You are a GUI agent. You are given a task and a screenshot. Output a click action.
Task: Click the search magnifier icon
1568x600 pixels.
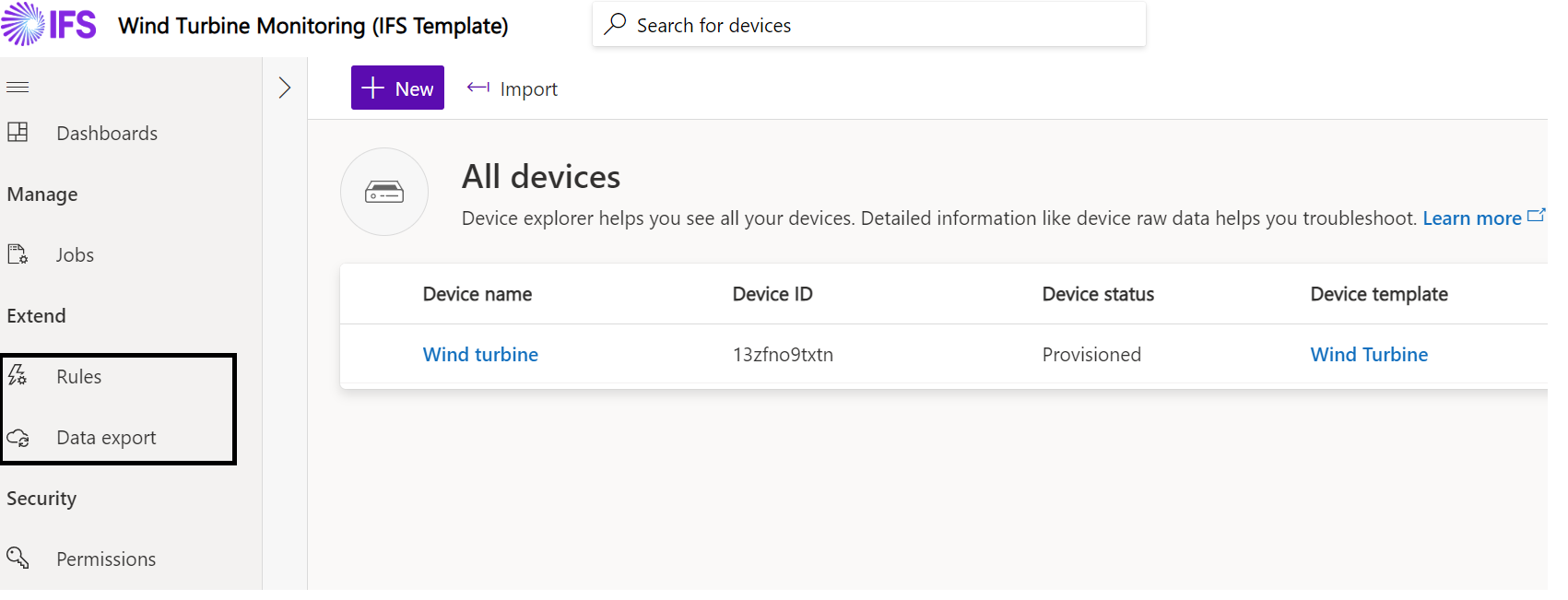(x=615, y=24)
